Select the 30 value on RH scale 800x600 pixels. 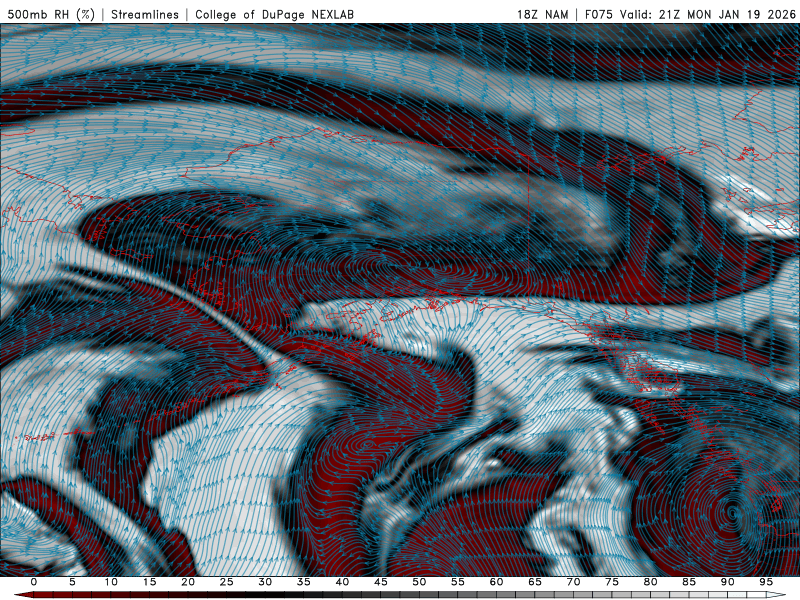(265, 582)
